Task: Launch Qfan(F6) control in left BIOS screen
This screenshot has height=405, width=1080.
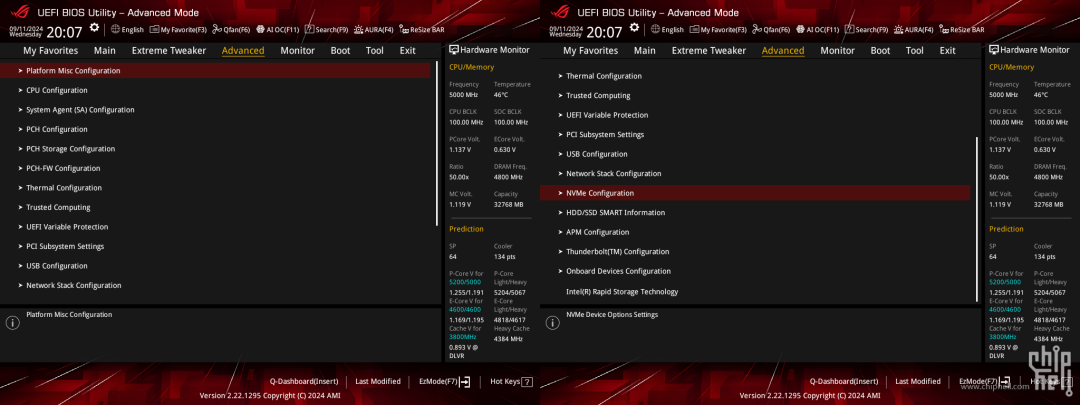Action: point(231,30)
